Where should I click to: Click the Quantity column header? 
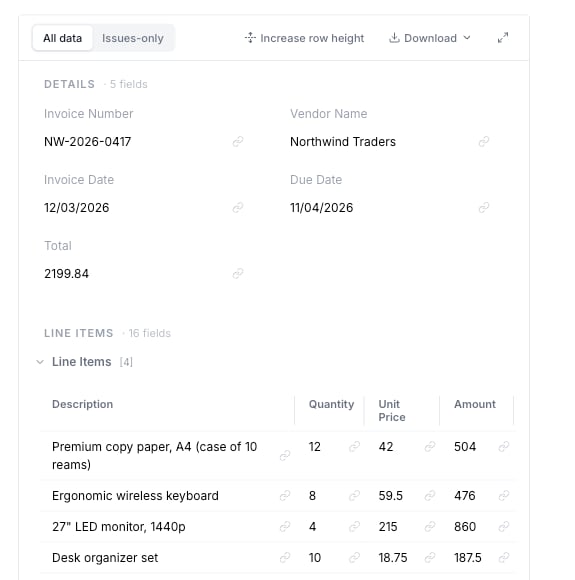click(x=331, y=404)
